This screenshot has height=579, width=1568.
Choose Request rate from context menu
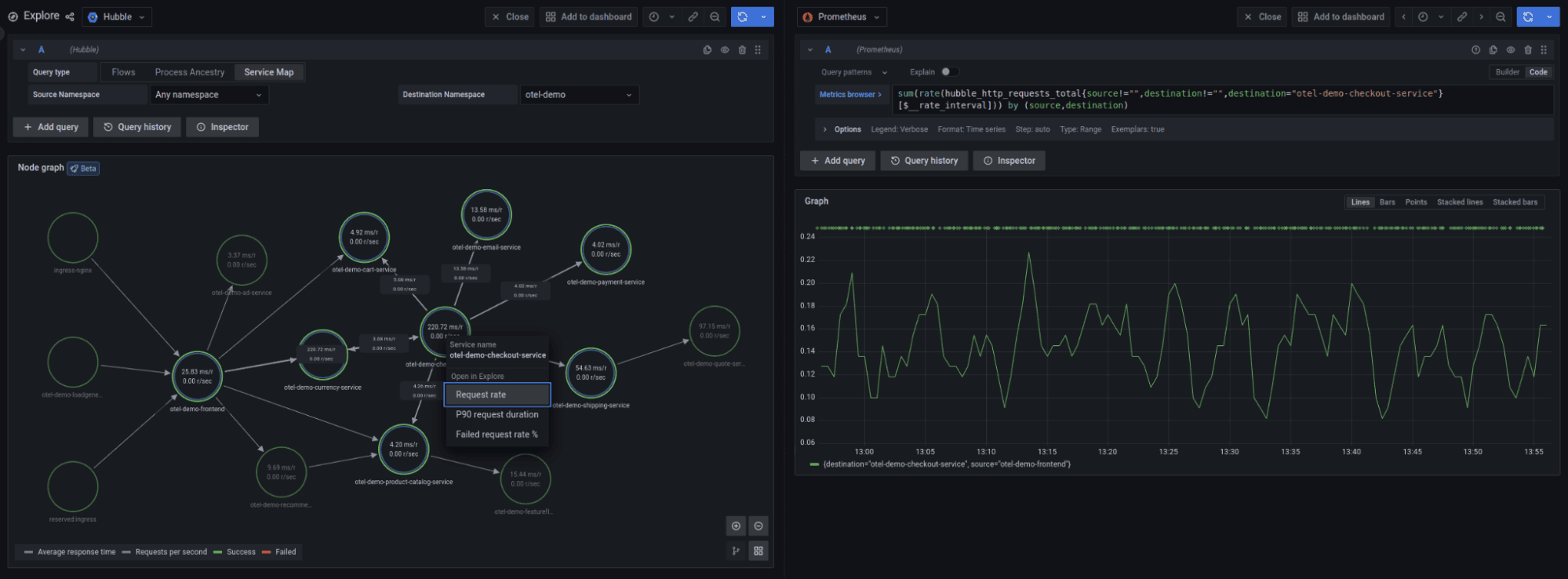(x=497, y=395)
